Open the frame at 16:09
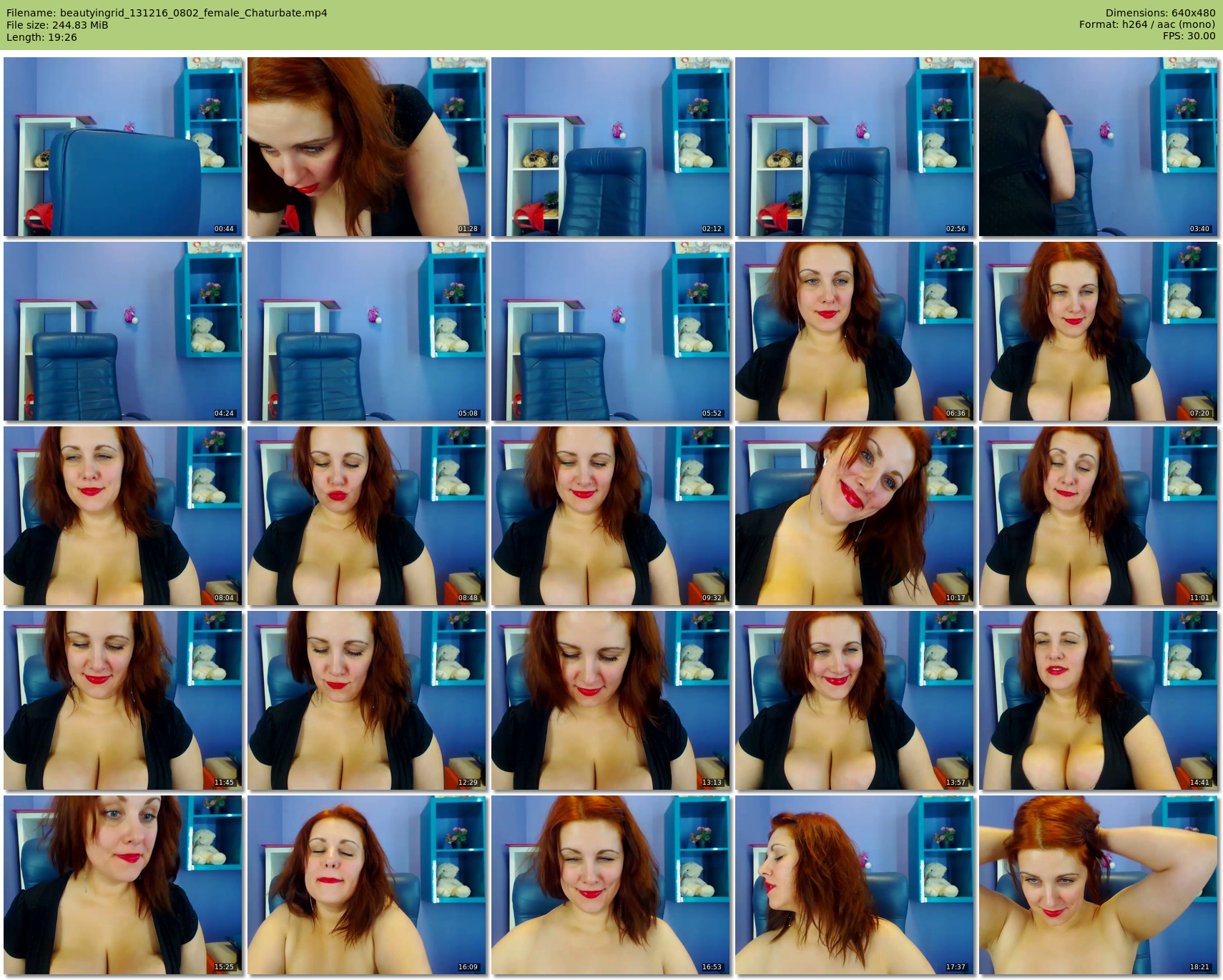Screen dimensions: 1223x980 pyautogui.click(x=367, y=885)
